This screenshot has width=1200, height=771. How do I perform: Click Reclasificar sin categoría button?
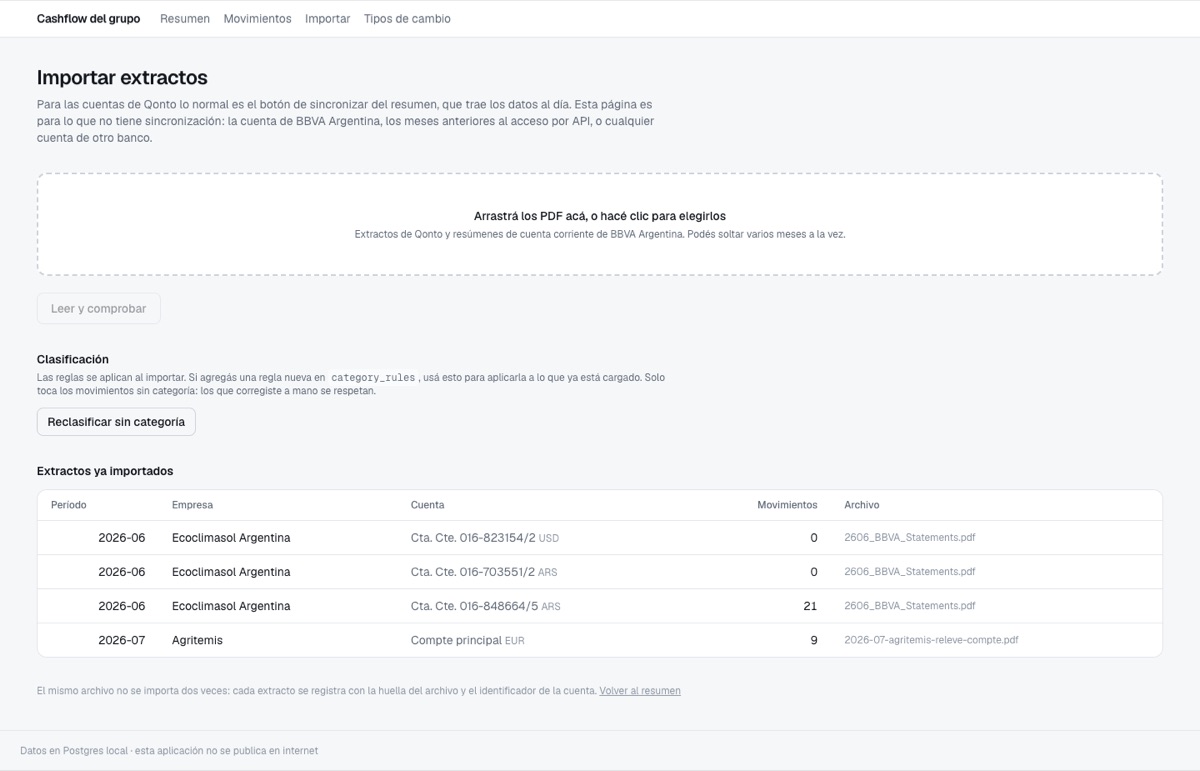[x=116, y=422]
